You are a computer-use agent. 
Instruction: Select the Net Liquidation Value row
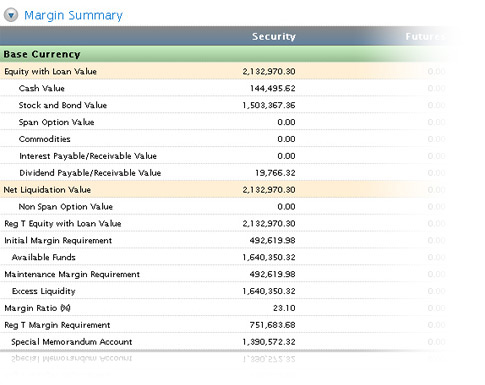pos(227,190)
